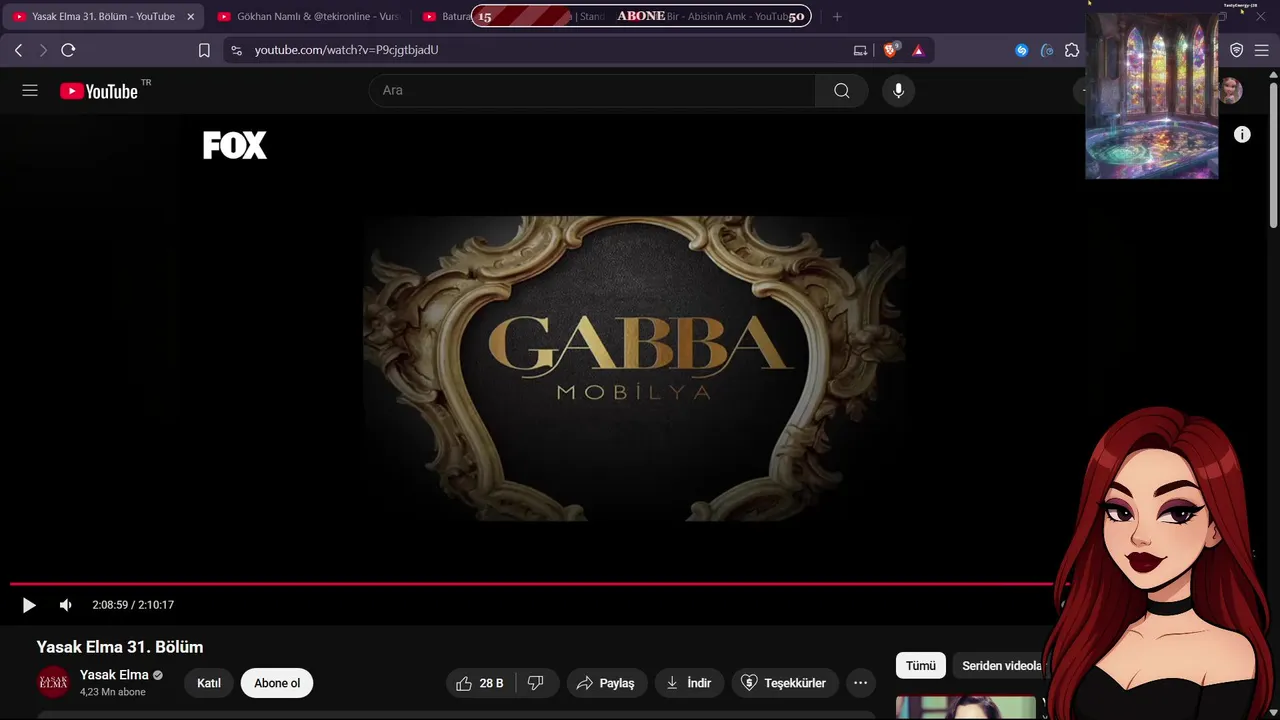1280x720 pixels.
Task: Mute the video volume
Action: [66, 605]
